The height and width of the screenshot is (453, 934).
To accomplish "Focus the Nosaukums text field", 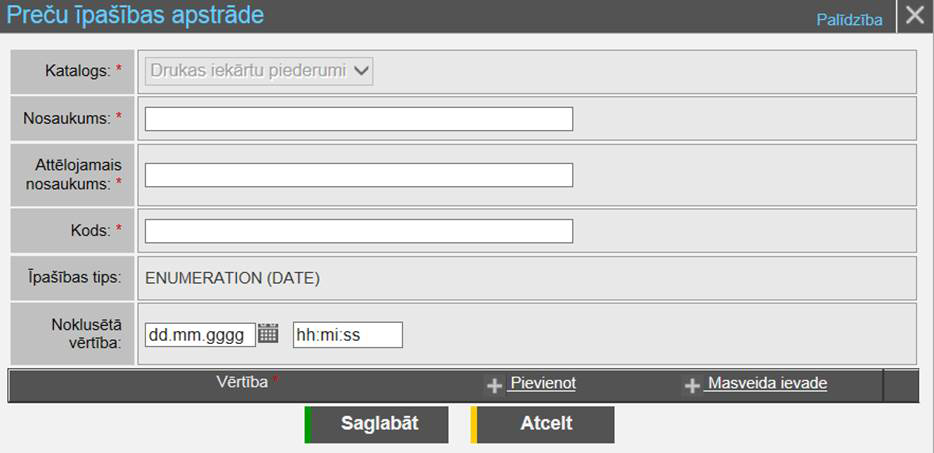I will point(358,119).
